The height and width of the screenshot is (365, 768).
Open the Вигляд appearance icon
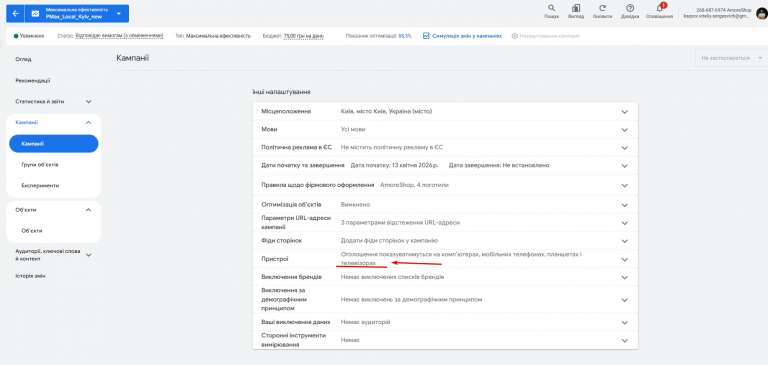click(576, 8)
